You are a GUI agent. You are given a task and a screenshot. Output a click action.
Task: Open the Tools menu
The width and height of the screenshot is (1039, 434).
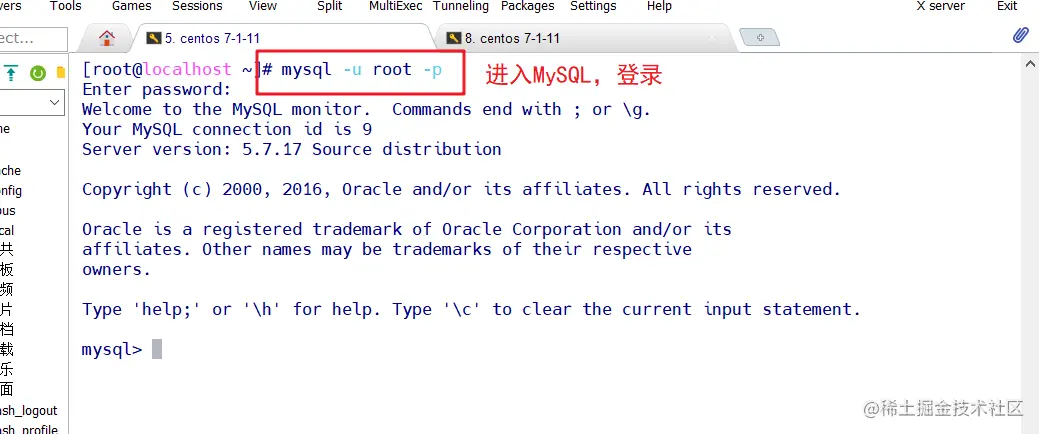click(x=66, y=6)
